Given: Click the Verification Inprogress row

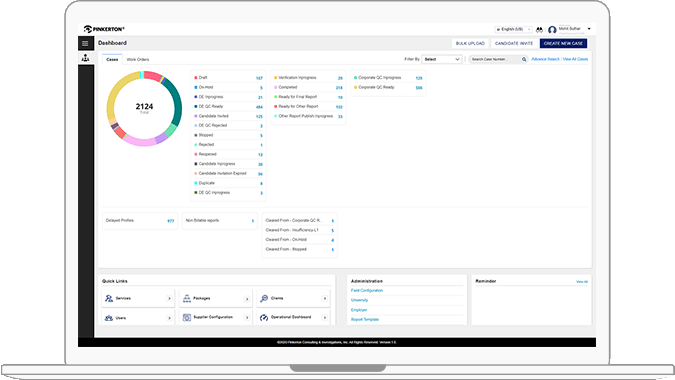Looking at the screenshot, I should [x=308, y=78].
